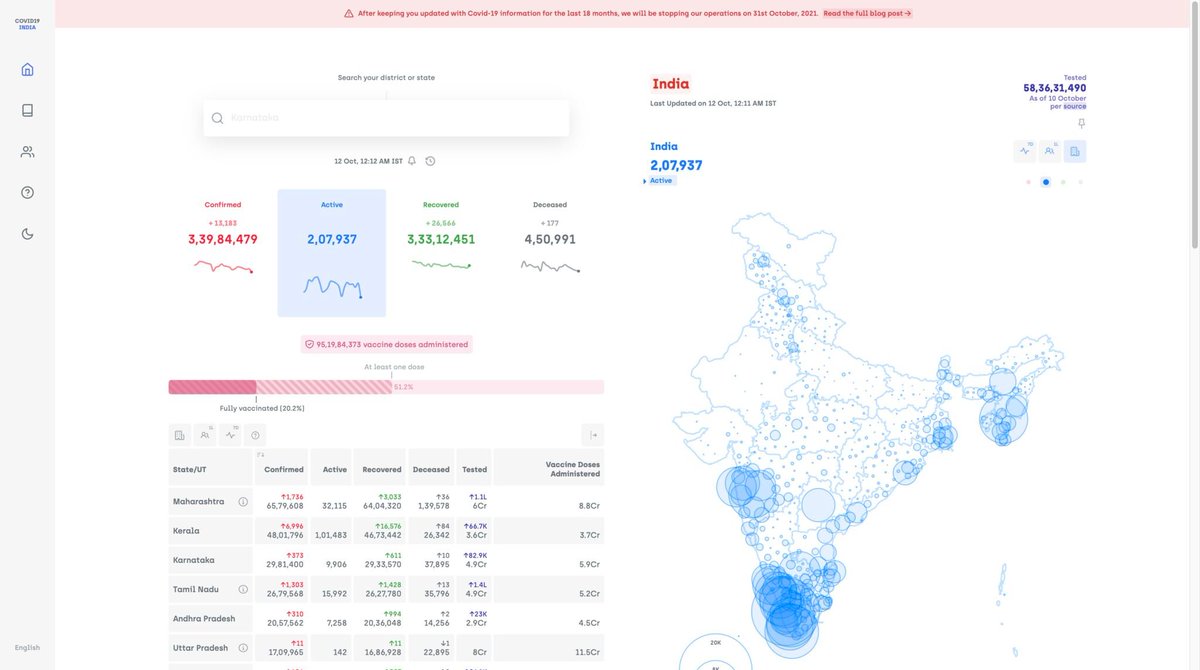Select the green Recovered dot for the map
This screenshot has width=1200, height=670.
pyautogui.click(x=1063, y=182)
